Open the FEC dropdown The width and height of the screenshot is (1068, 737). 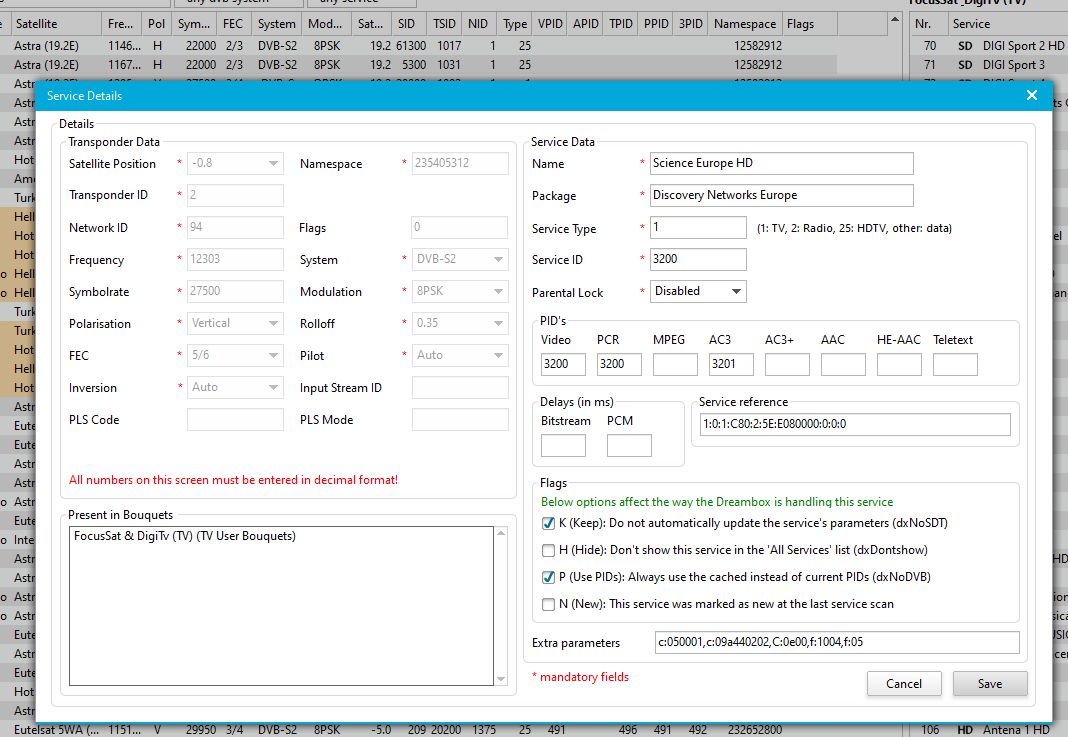[235, 356]
